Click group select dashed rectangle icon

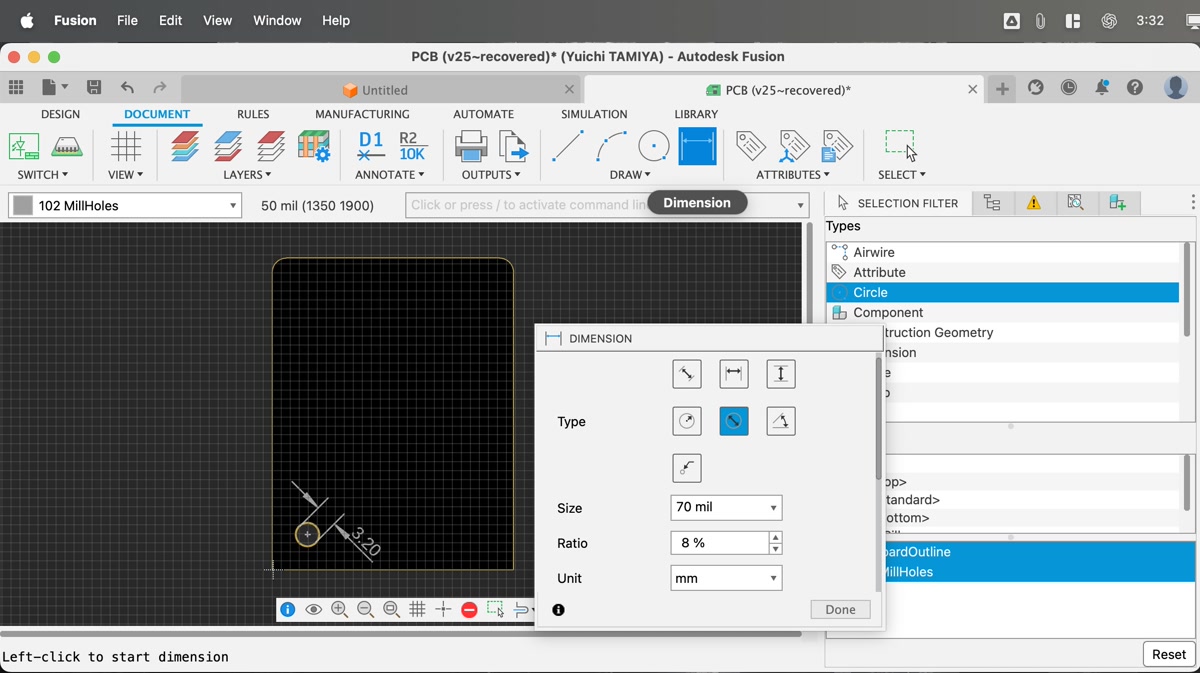[x=900, y=144]
